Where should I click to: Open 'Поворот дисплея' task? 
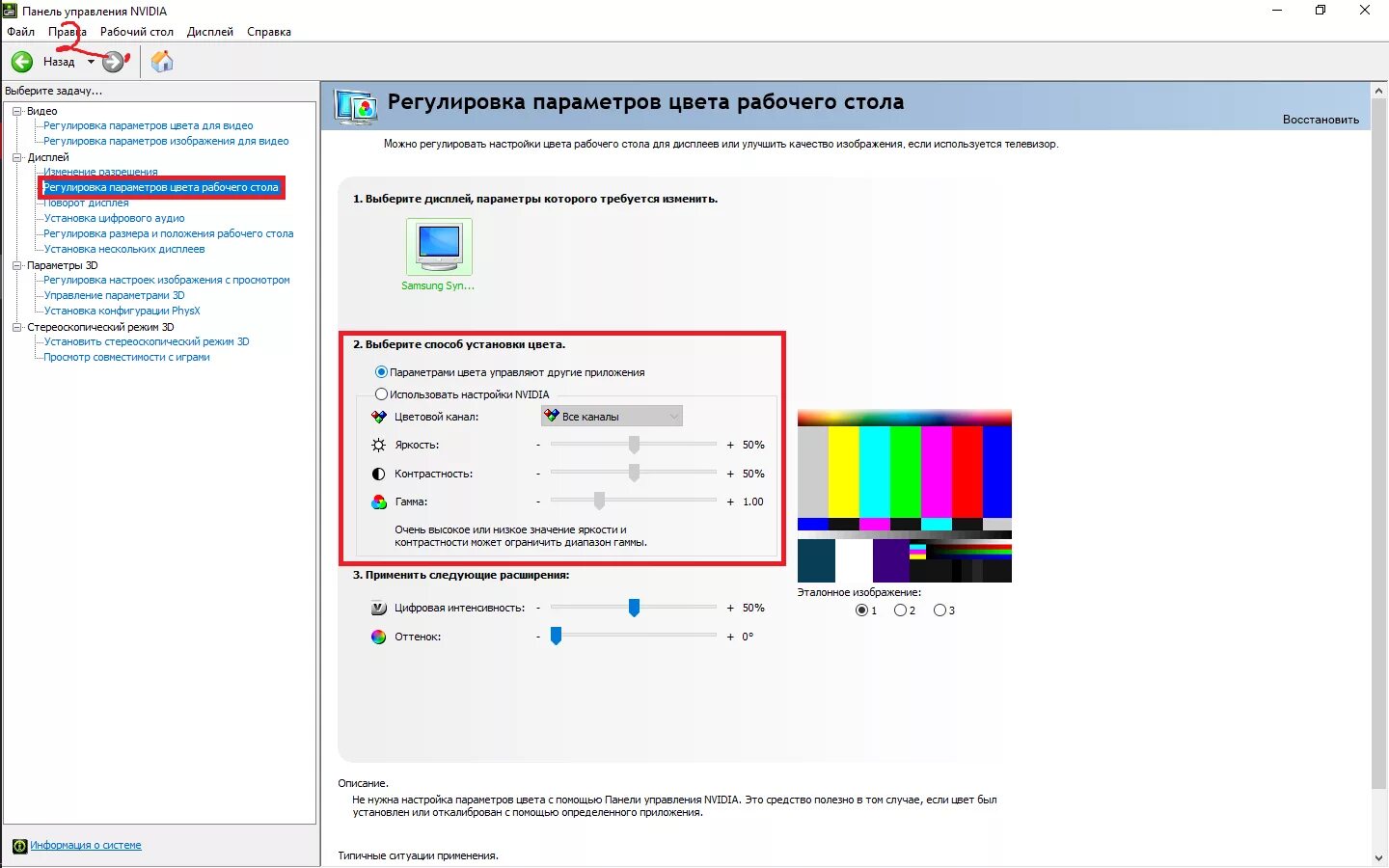[x=86, y=203]
